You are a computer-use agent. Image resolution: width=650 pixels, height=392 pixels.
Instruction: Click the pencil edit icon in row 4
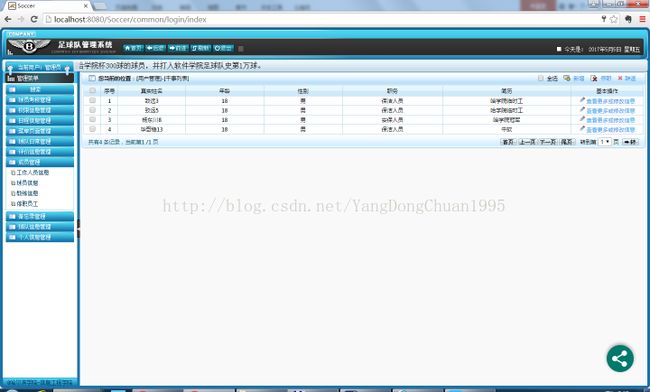pos(582,129)
